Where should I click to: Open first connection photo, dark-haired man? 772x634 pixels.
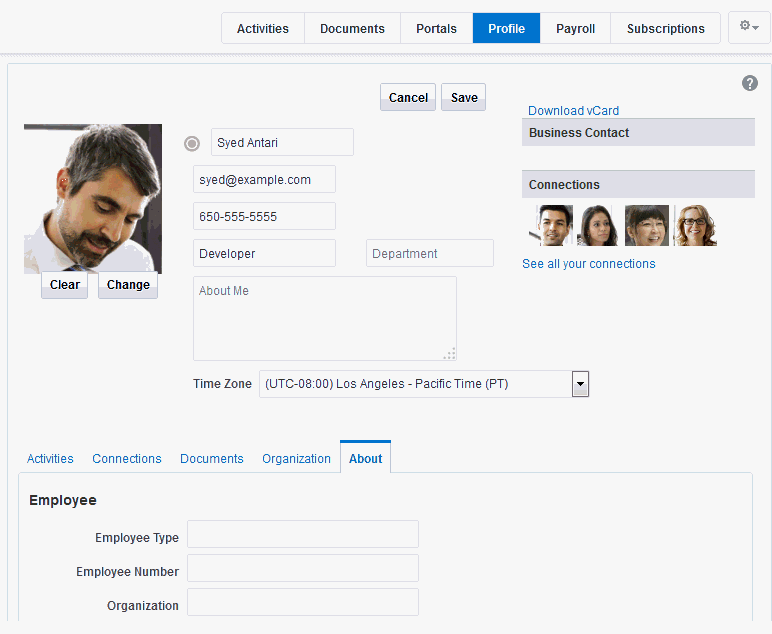pyautogui.click(x=551, y=225)
